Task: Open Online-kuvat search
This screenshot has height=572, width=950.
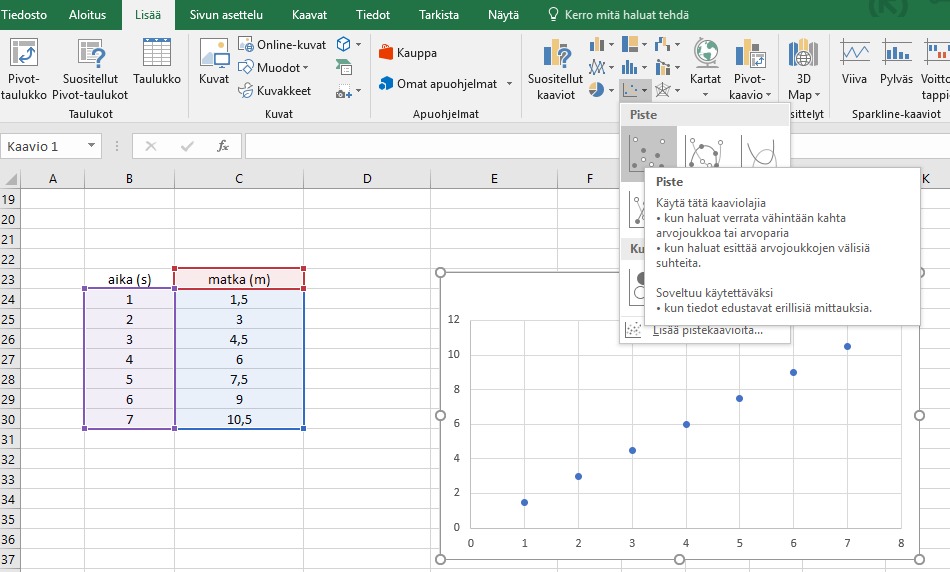Action: coord(282,44)
